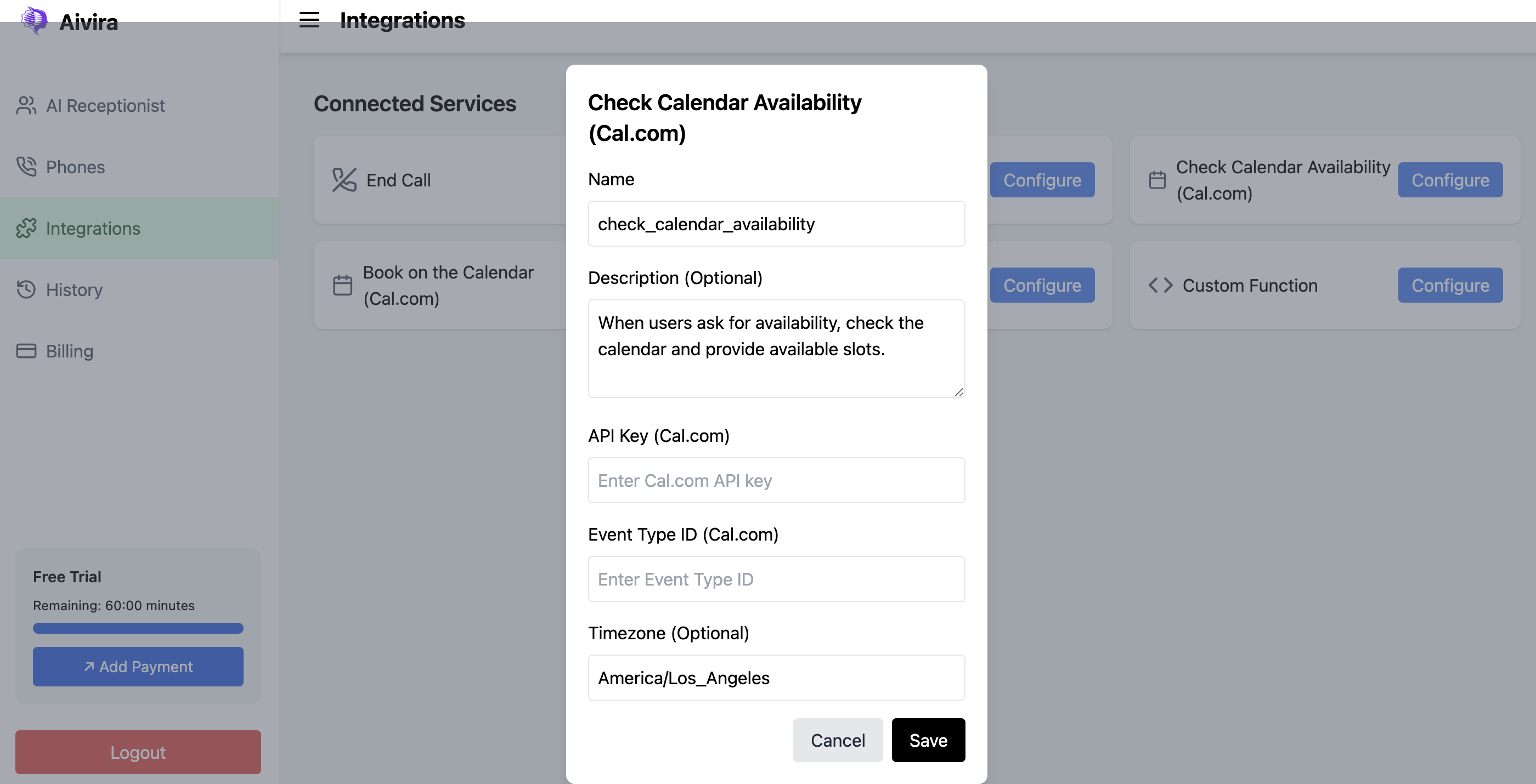Click the Add Payment button
The image size is (1536, 784).
138,667
